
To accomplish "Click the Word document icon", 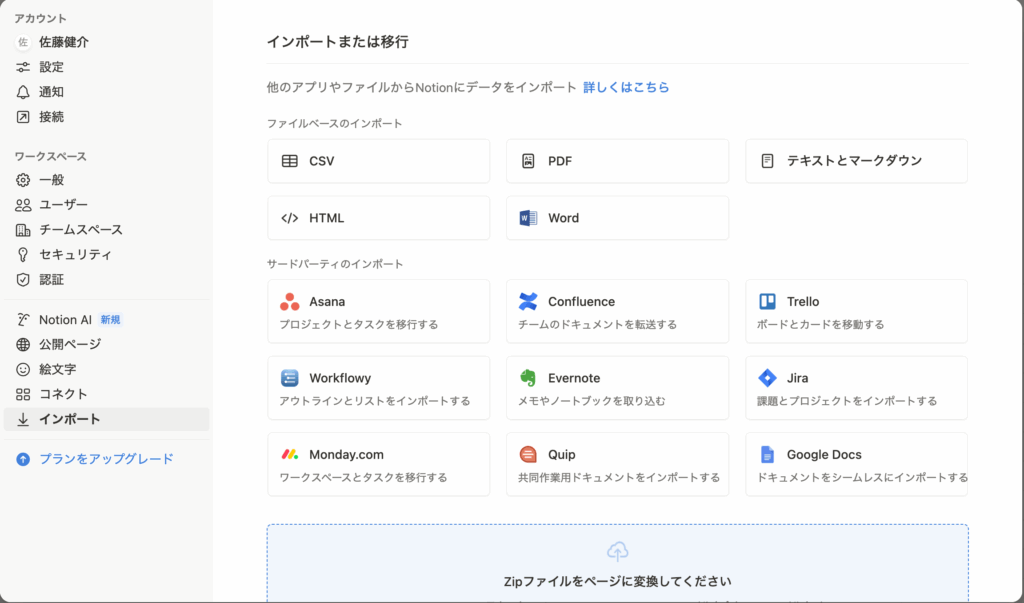I will pos(528,218).
